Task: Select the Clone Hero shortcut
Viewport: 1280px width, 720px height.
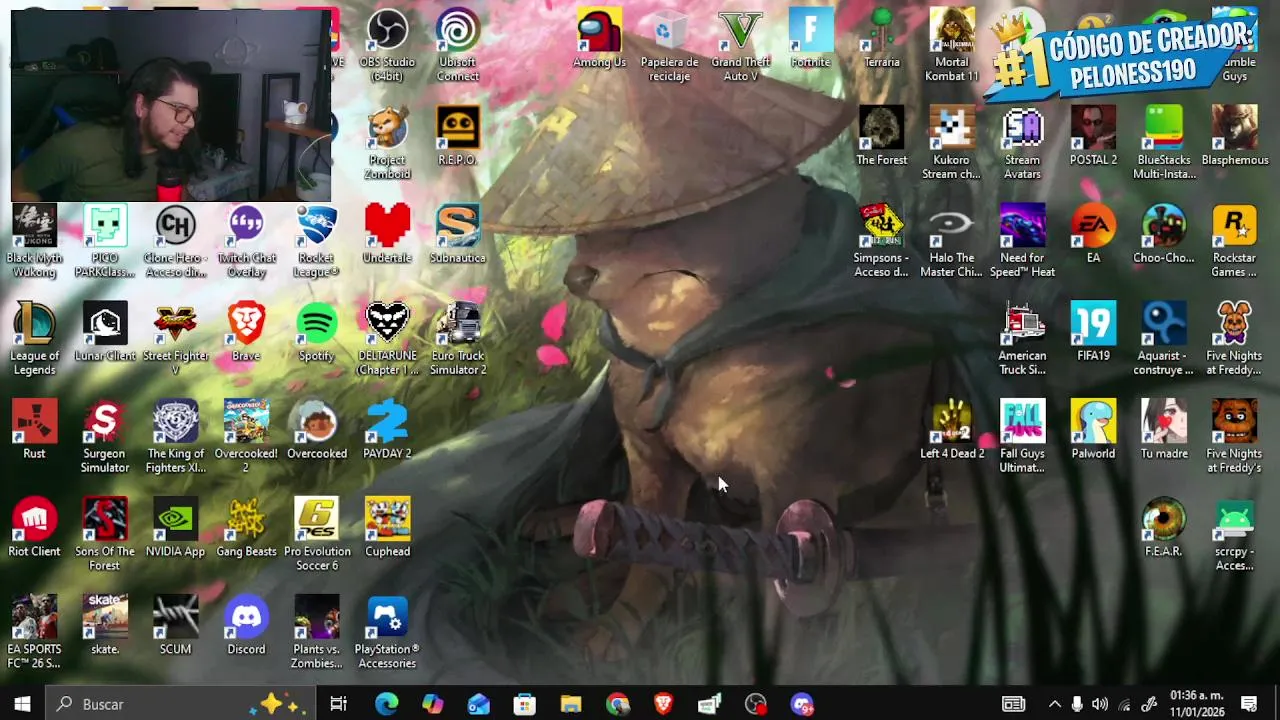Action: coord(175,240)
